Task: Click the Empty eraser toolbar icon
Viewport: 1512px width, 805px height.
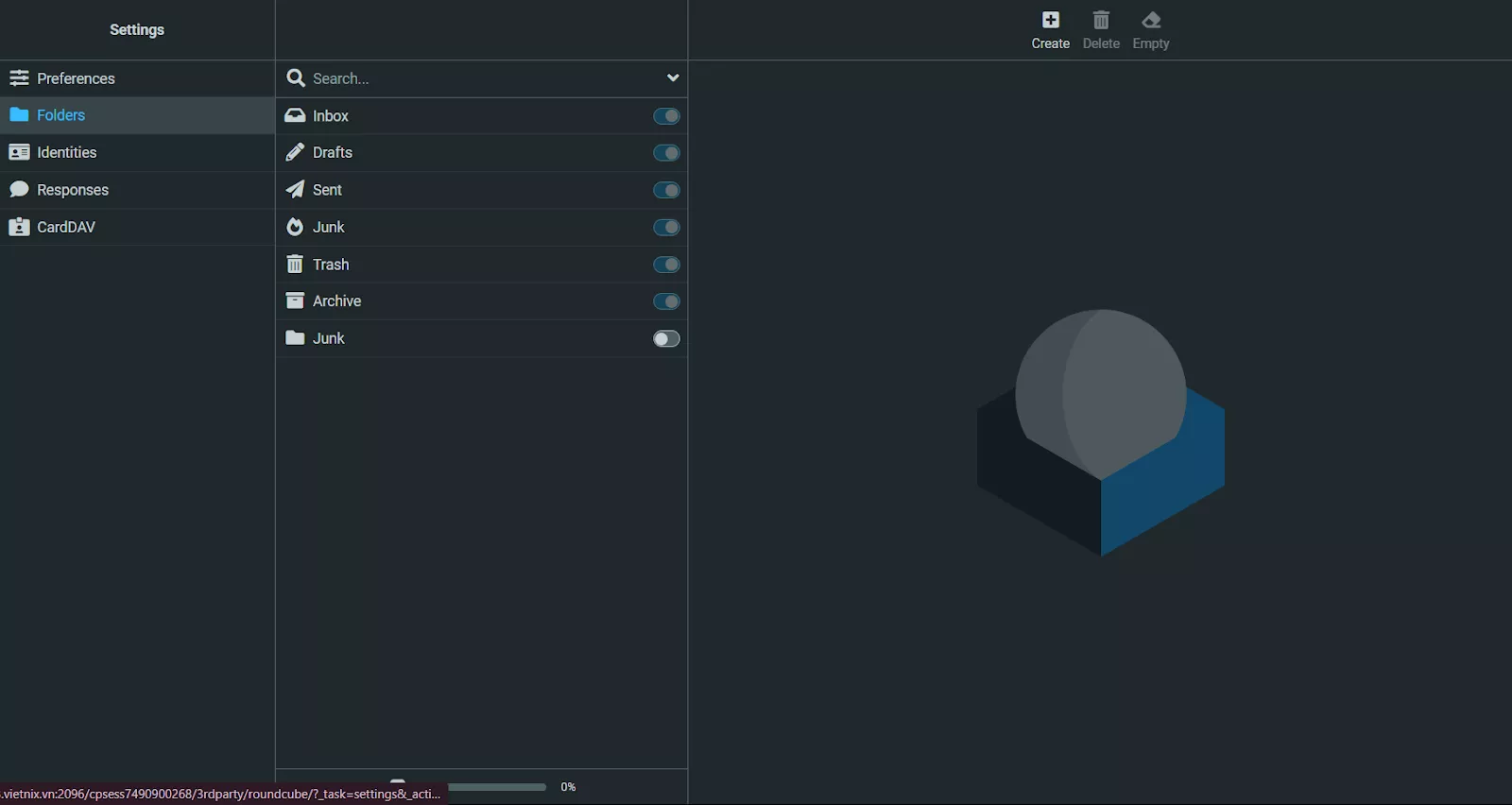Action: pos(1151,20)
